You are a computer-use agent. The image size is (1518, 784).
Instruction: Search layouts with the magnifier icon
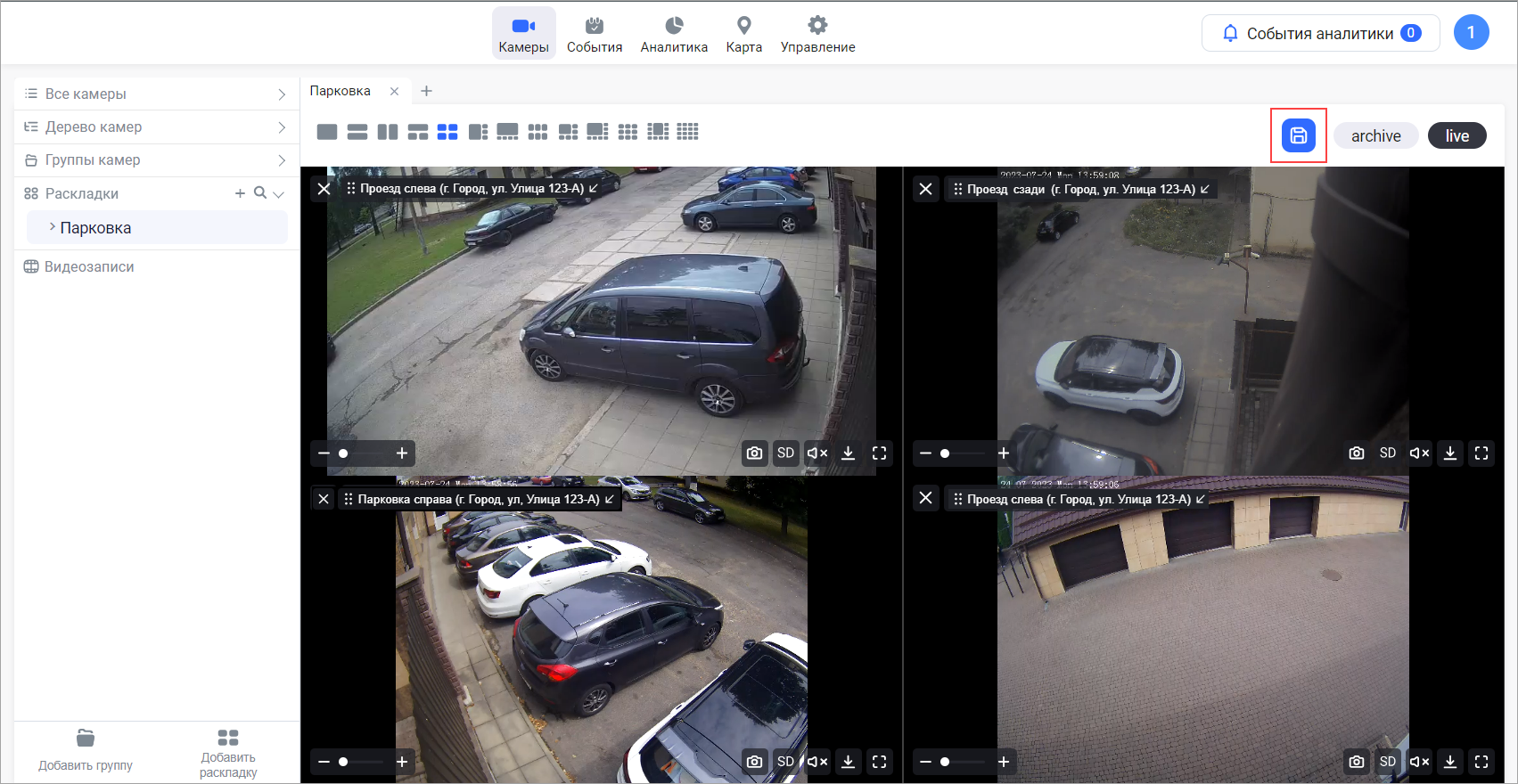(260, 192)
